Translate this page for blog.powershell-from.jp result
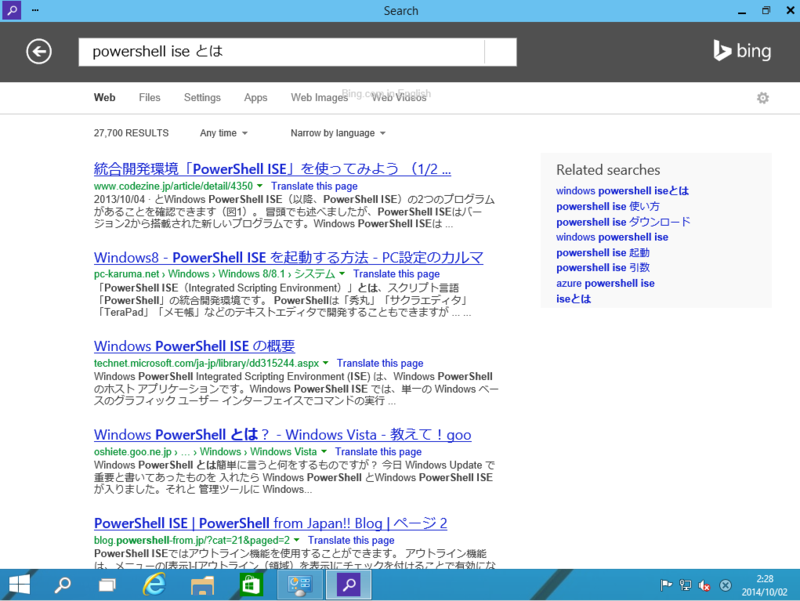Viewport: 800px width, 601px height. pos(351,540)
